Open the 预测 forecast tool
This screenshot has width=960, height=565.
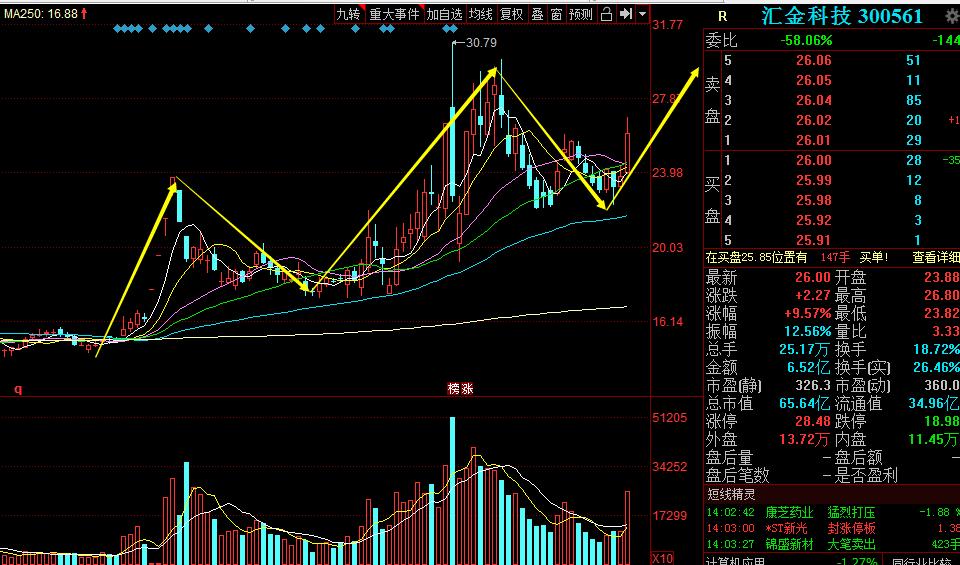581,14
